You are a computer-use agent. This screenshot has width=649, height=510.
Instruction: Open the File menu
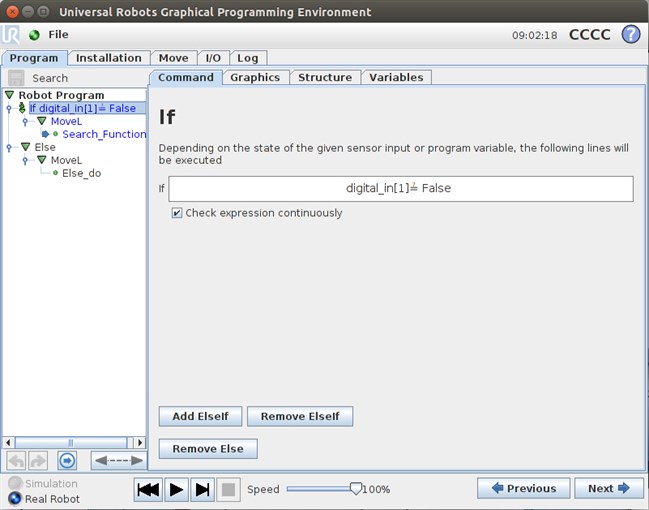click(58, 34)
